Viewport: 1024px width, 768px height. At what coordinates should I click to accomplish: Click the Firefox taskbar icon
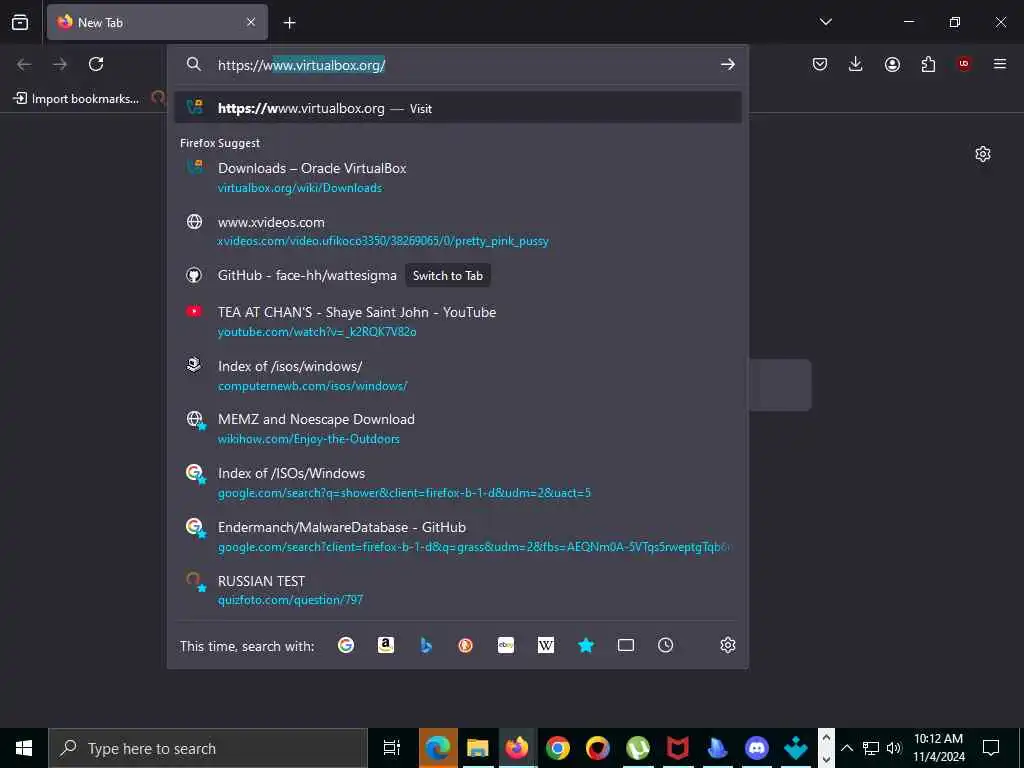(517, 748)
